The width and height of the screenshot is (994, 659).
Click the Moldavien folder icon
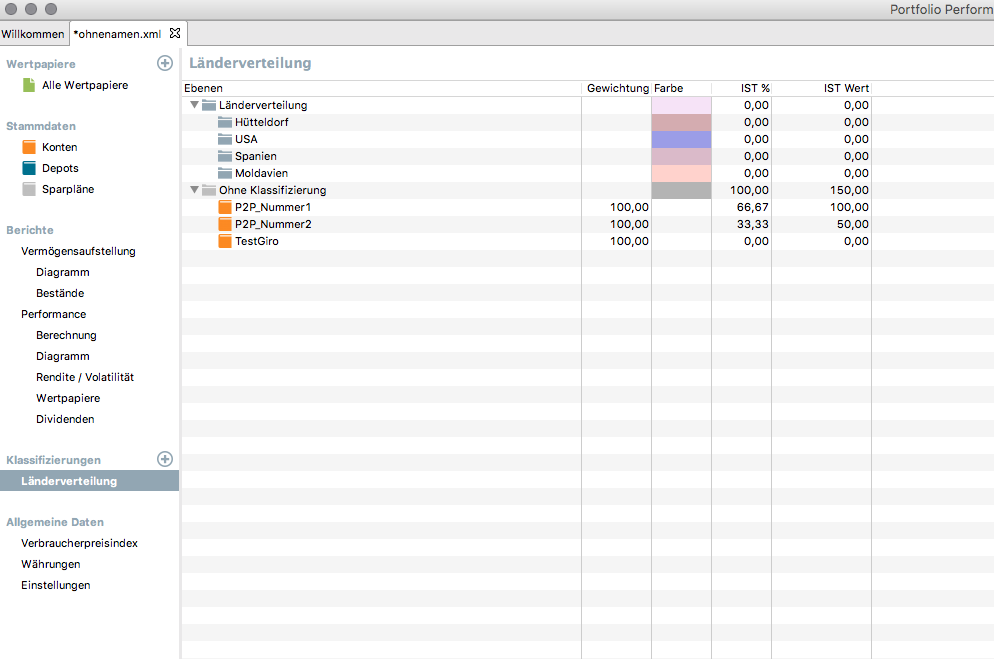click(x=225, y=174)
